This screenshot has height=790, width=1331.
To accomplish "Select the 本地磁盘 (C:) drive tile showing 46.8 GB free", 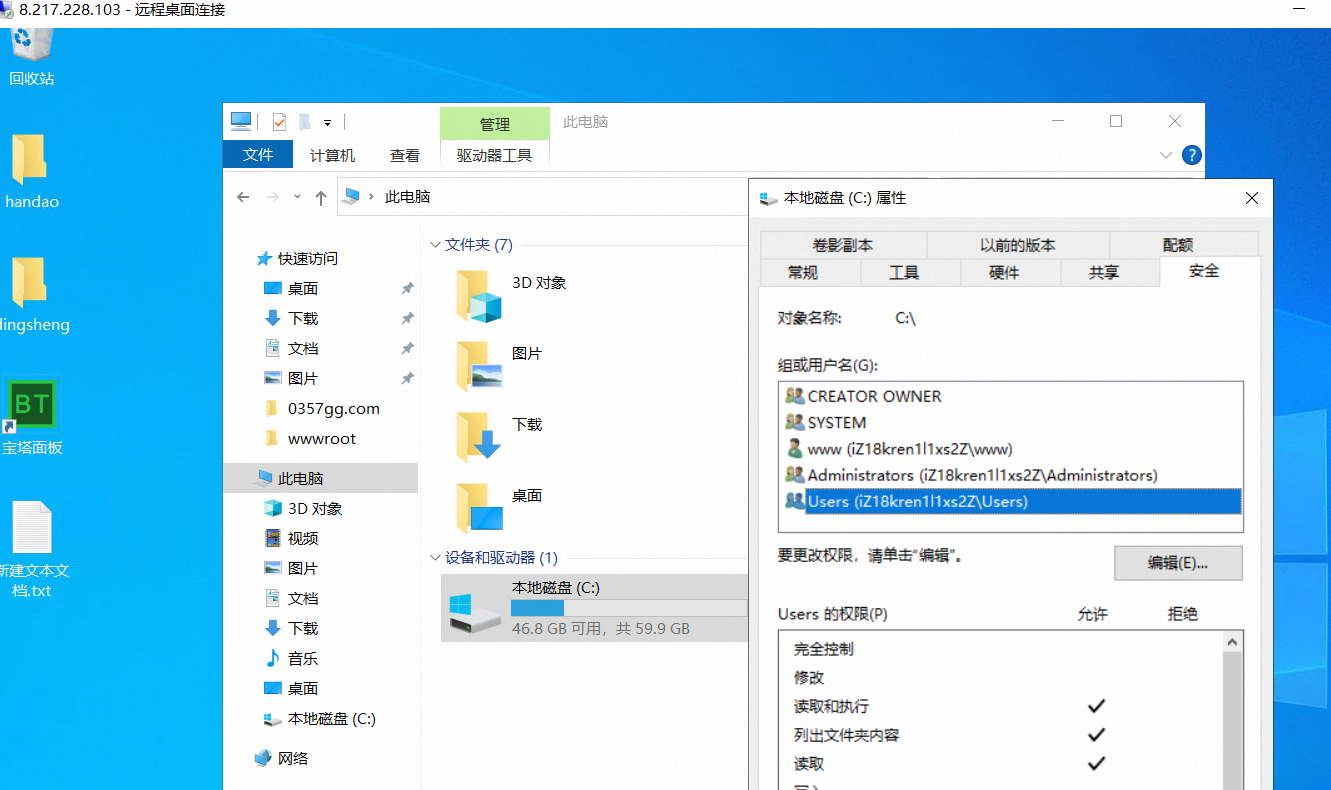I will click(x=595, y=608).
